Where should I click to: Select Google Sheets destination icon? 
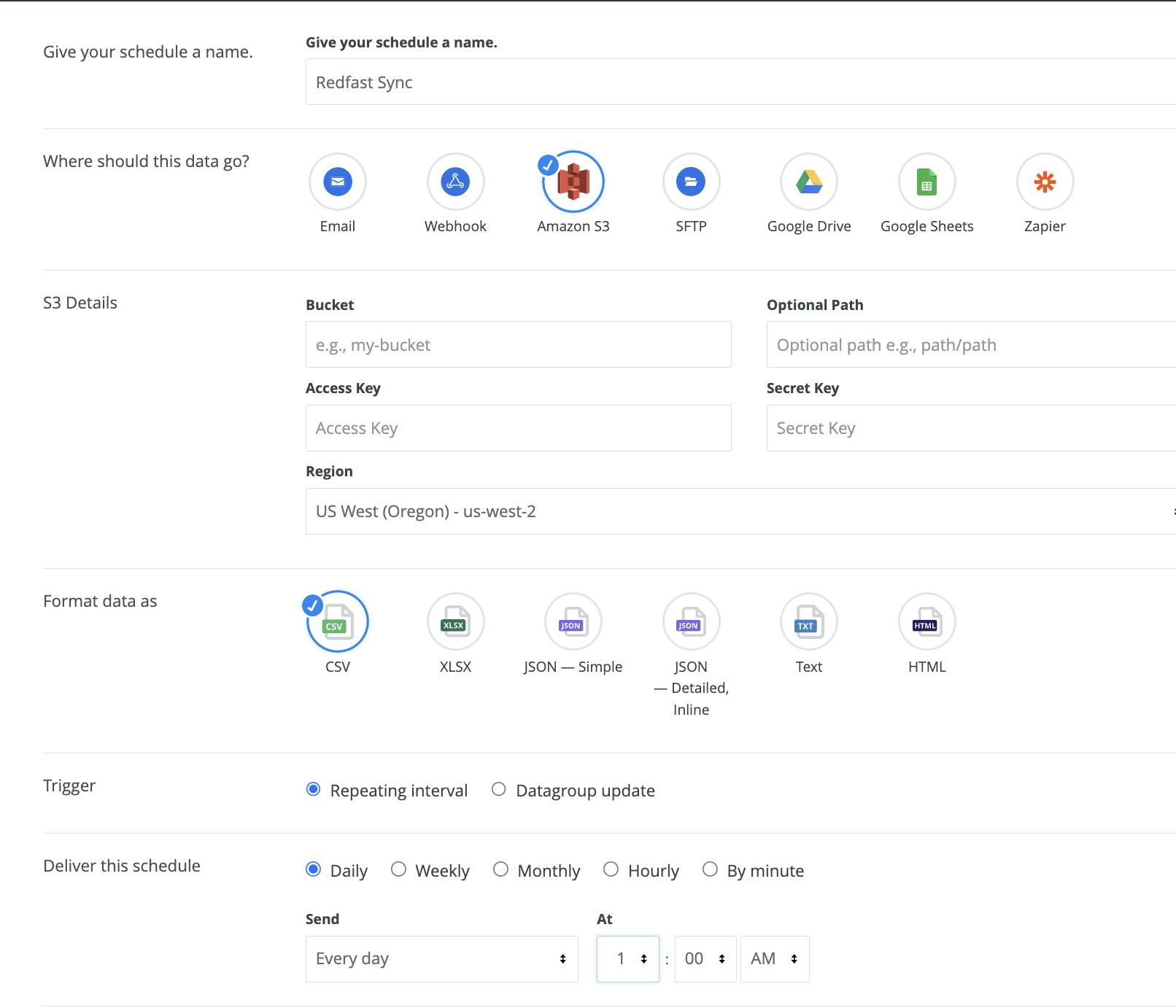click(927, 182)
